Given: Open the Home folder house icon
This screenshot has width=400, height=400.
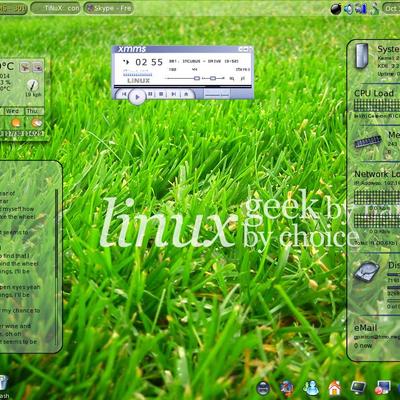Looking at the screenshot, I should click(335, 388).
